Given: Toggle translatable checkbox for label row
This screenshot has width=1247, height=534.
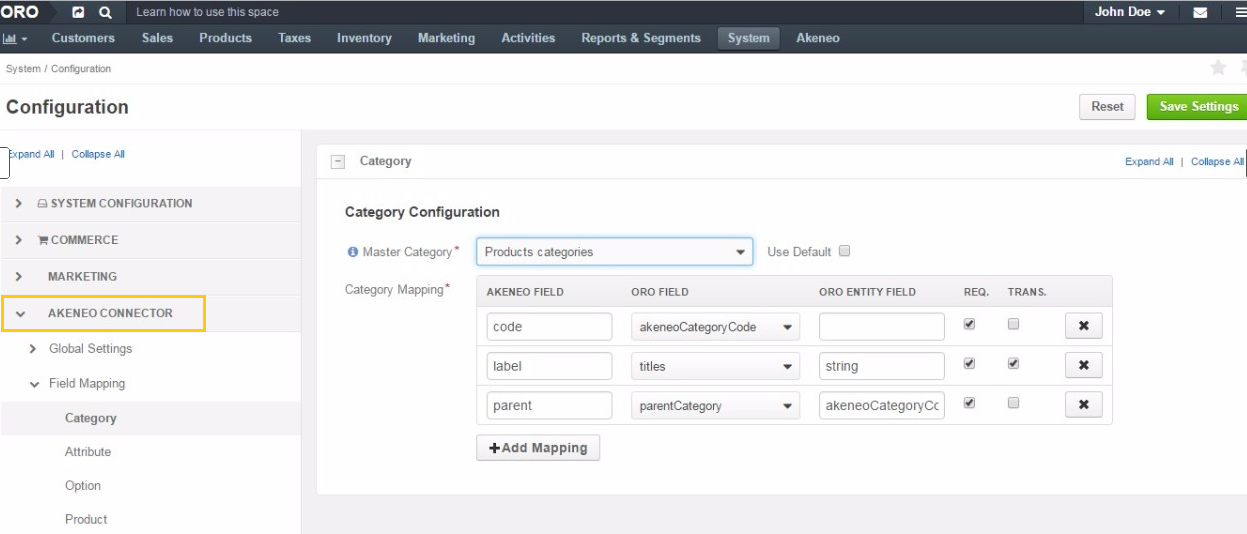Looking at the screenshot, I should (x=1014, y=364).
